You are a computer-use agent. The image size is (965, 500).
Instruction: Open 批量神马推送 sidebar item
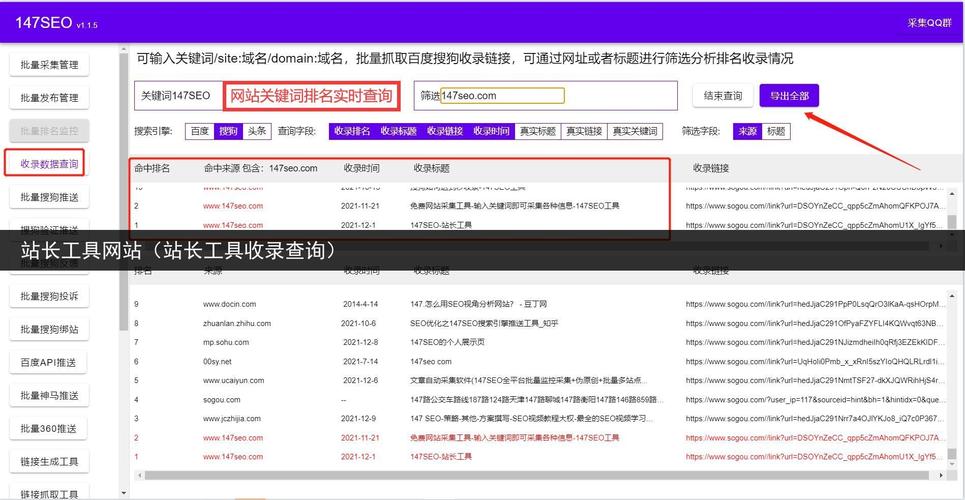point(49,395)
